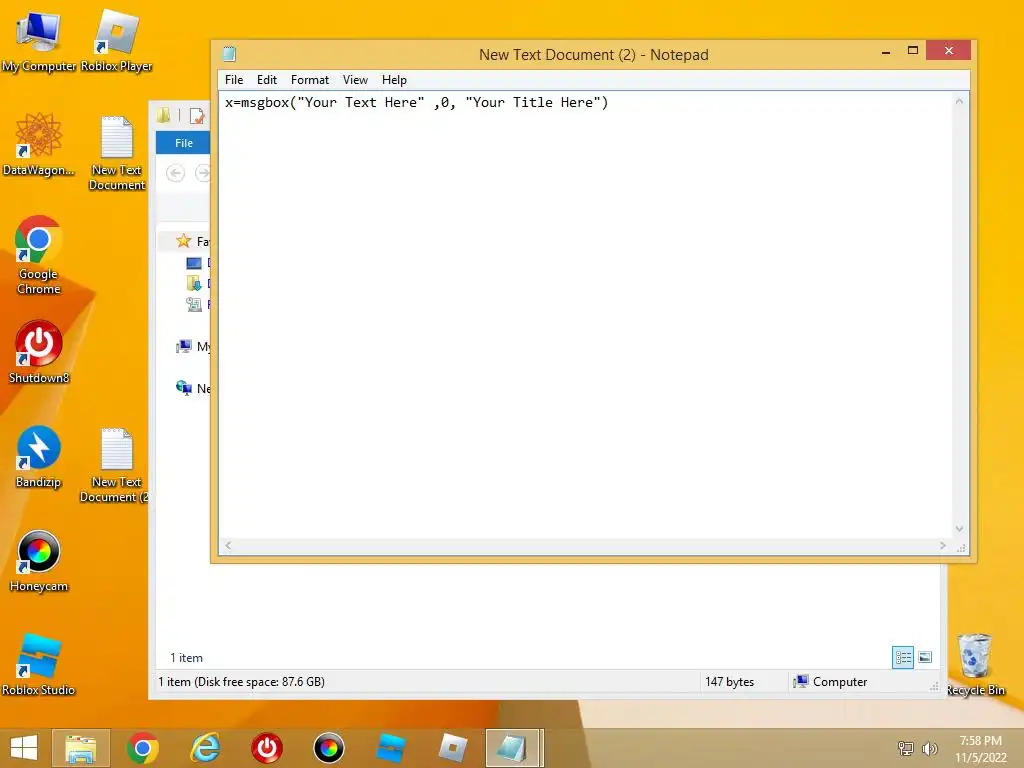Click the folder icon in Explorer title bar
Screen dimensions: 1024x768
163,116
